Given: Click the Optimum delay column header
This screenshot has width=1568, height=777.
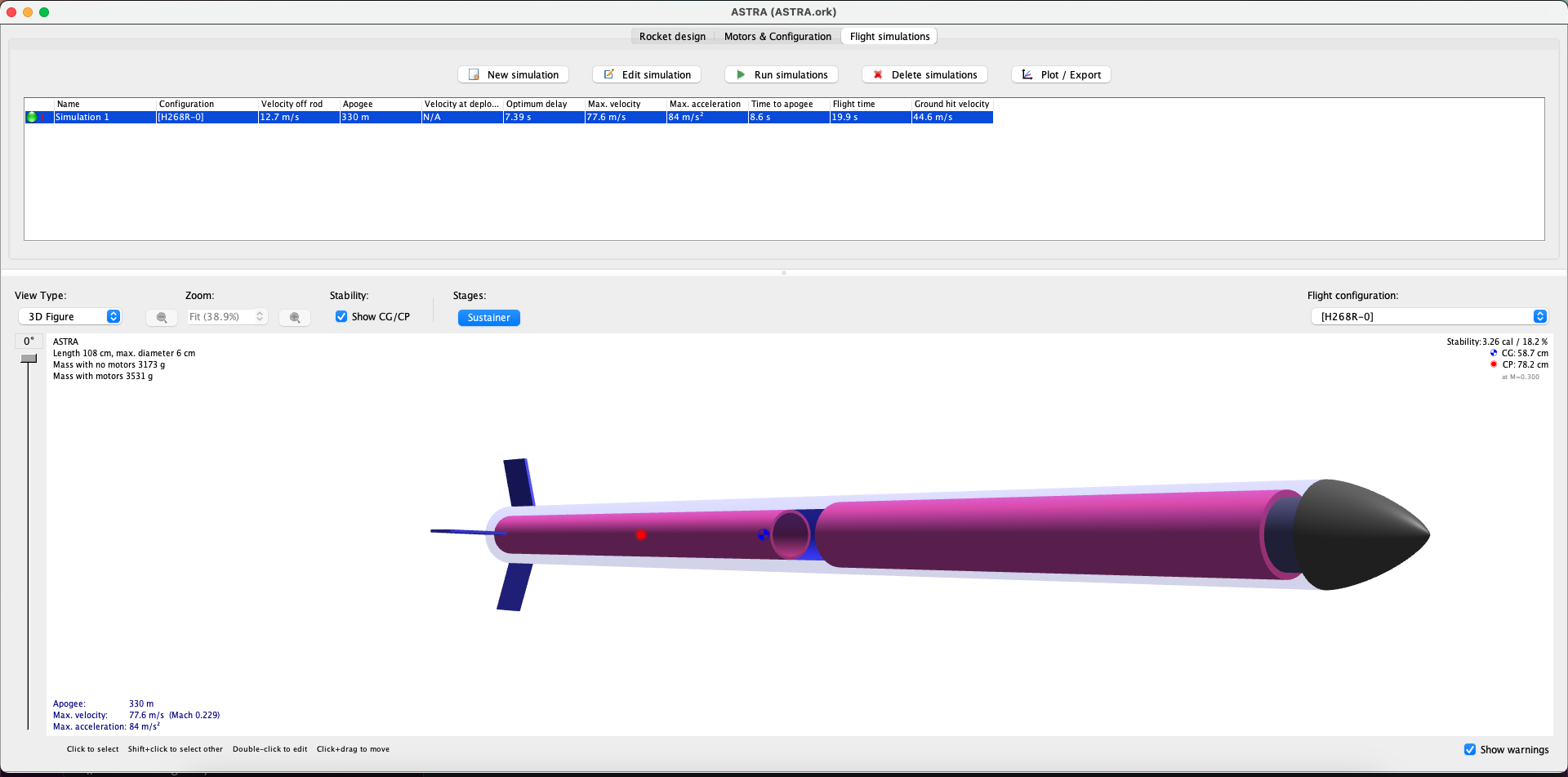Looking at the screenshot, I should pyautogui.click(x=544, y=104).
